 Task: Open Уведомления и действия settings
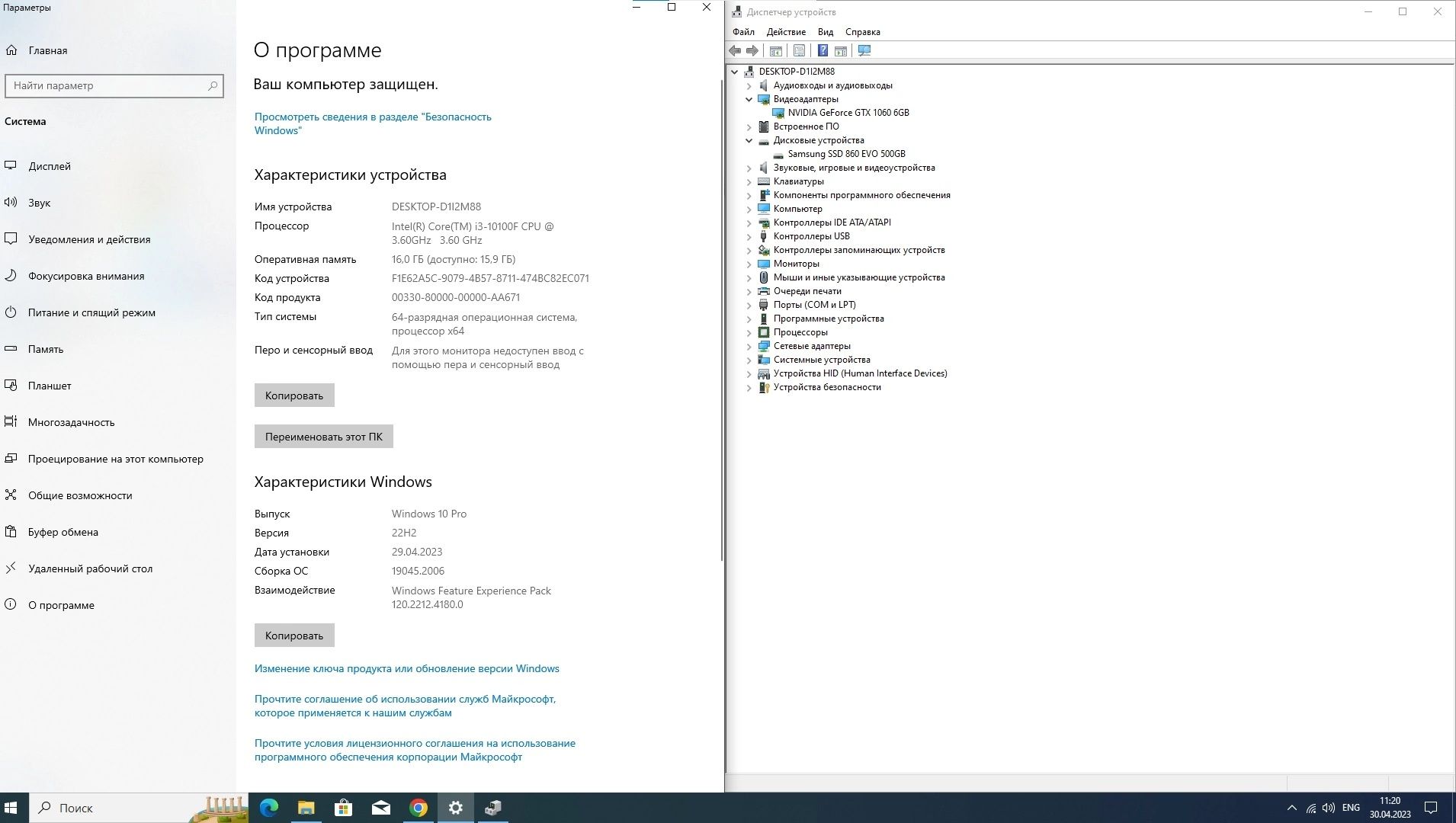[89, 239]
